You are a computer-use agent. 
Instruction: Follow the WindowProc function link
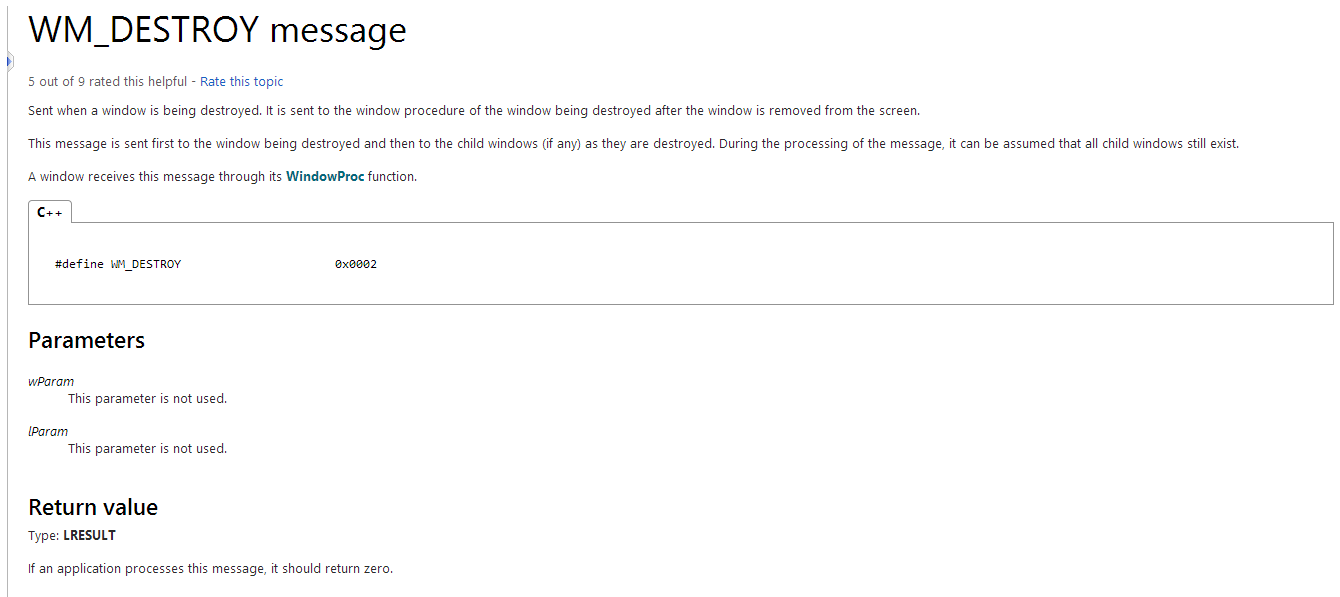(325, 177)
